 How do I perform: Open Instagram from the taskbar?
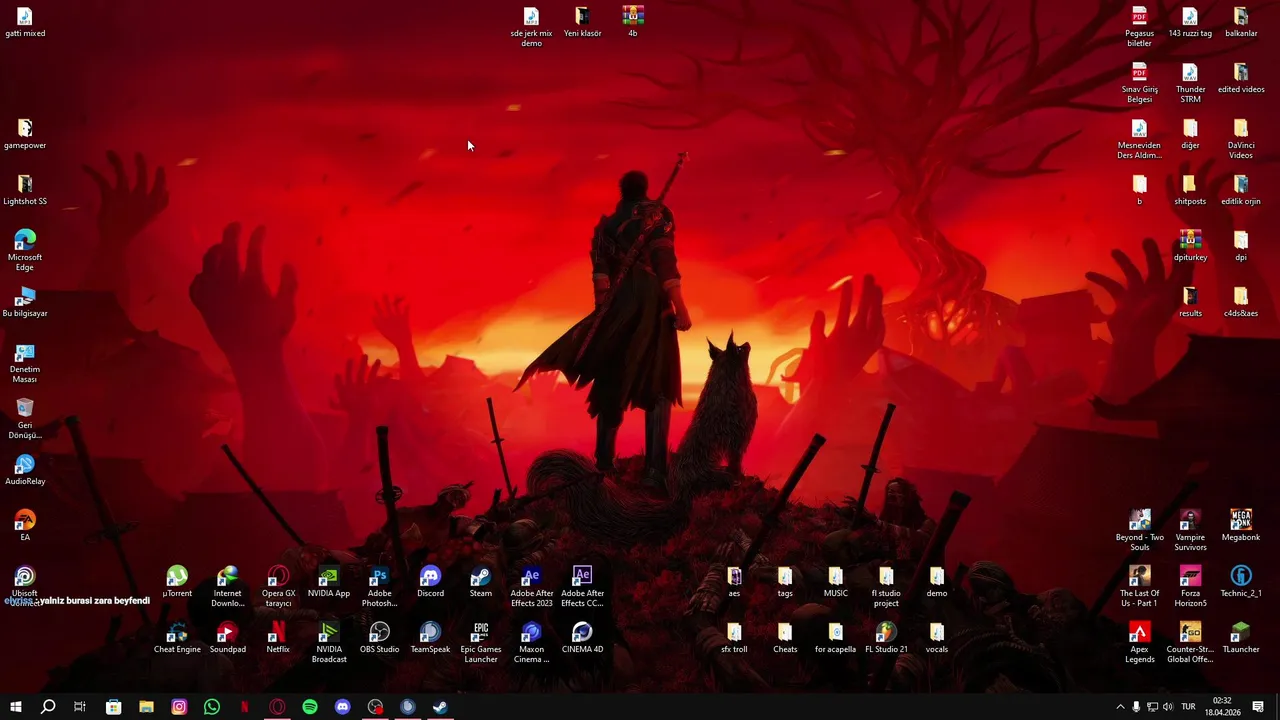click(179, 707)
